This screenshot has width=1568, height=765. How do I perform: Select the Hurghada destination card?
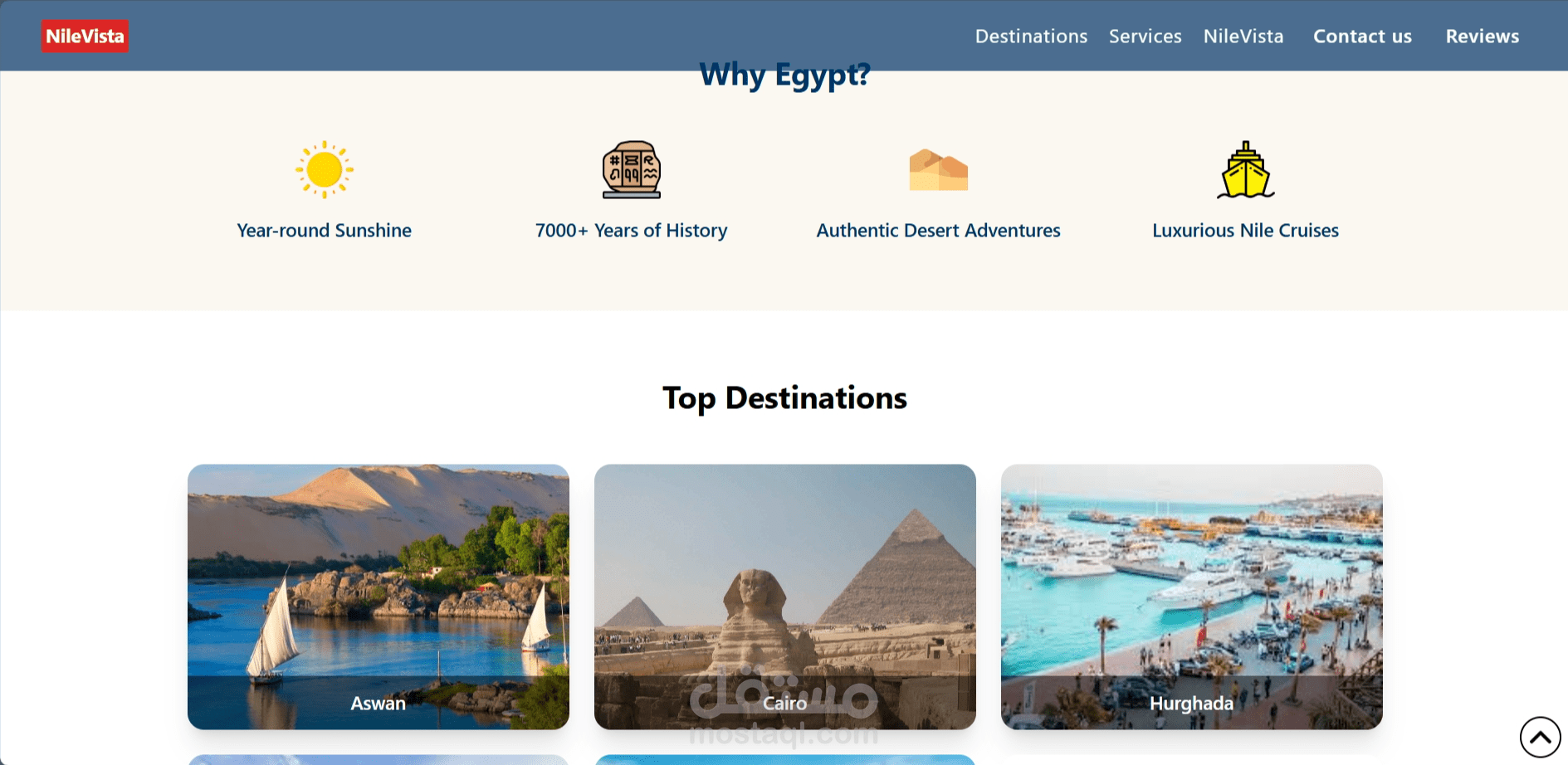click(x=1192, y=597)
